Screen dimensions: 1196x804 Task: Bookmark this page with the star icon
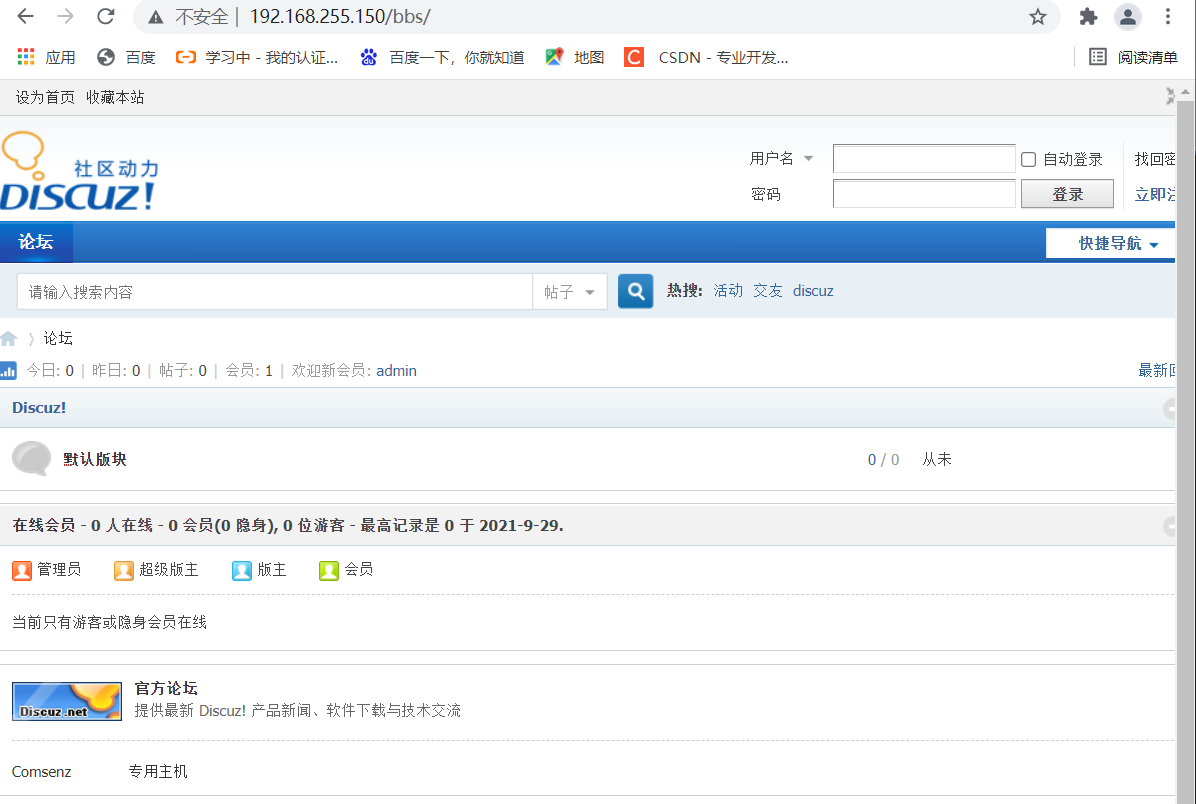coord(1037,17)
